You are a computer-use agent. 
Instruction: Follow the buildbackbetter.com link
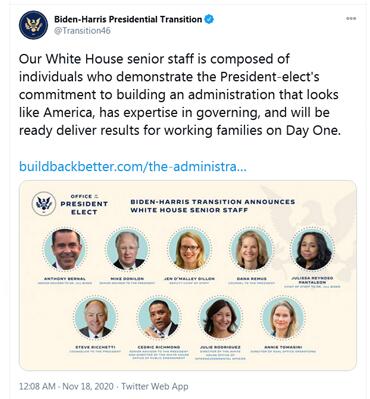pyautogui.click(x=133, y=166)
